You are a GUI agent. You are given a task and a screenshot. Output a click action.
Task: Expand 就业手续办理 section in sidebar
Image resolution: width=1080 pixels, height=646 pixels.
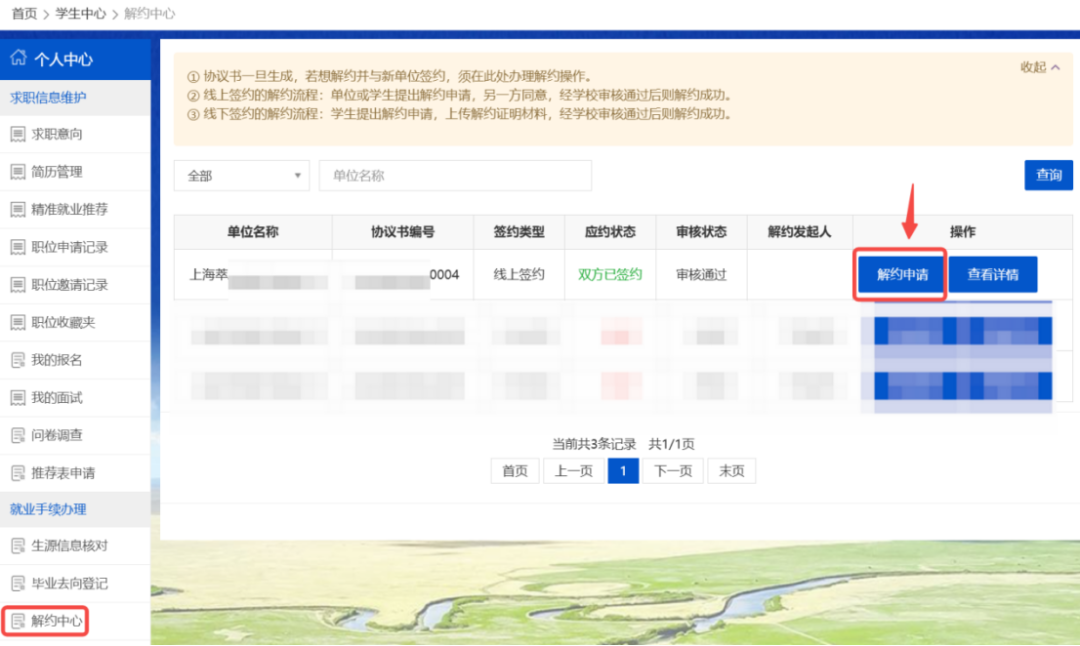click(x=45, y=509)
